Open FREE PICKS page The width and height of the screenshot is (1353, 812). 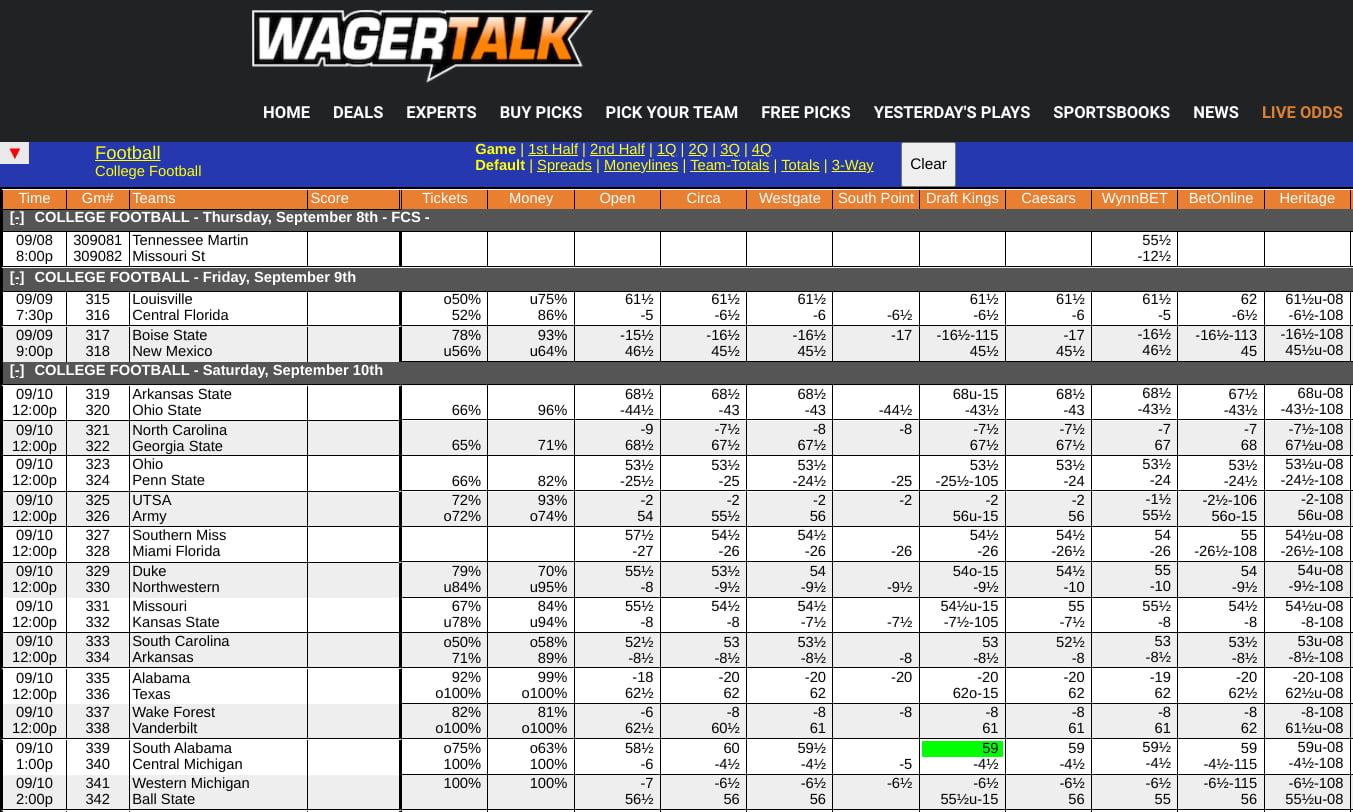tap(805, 112)
